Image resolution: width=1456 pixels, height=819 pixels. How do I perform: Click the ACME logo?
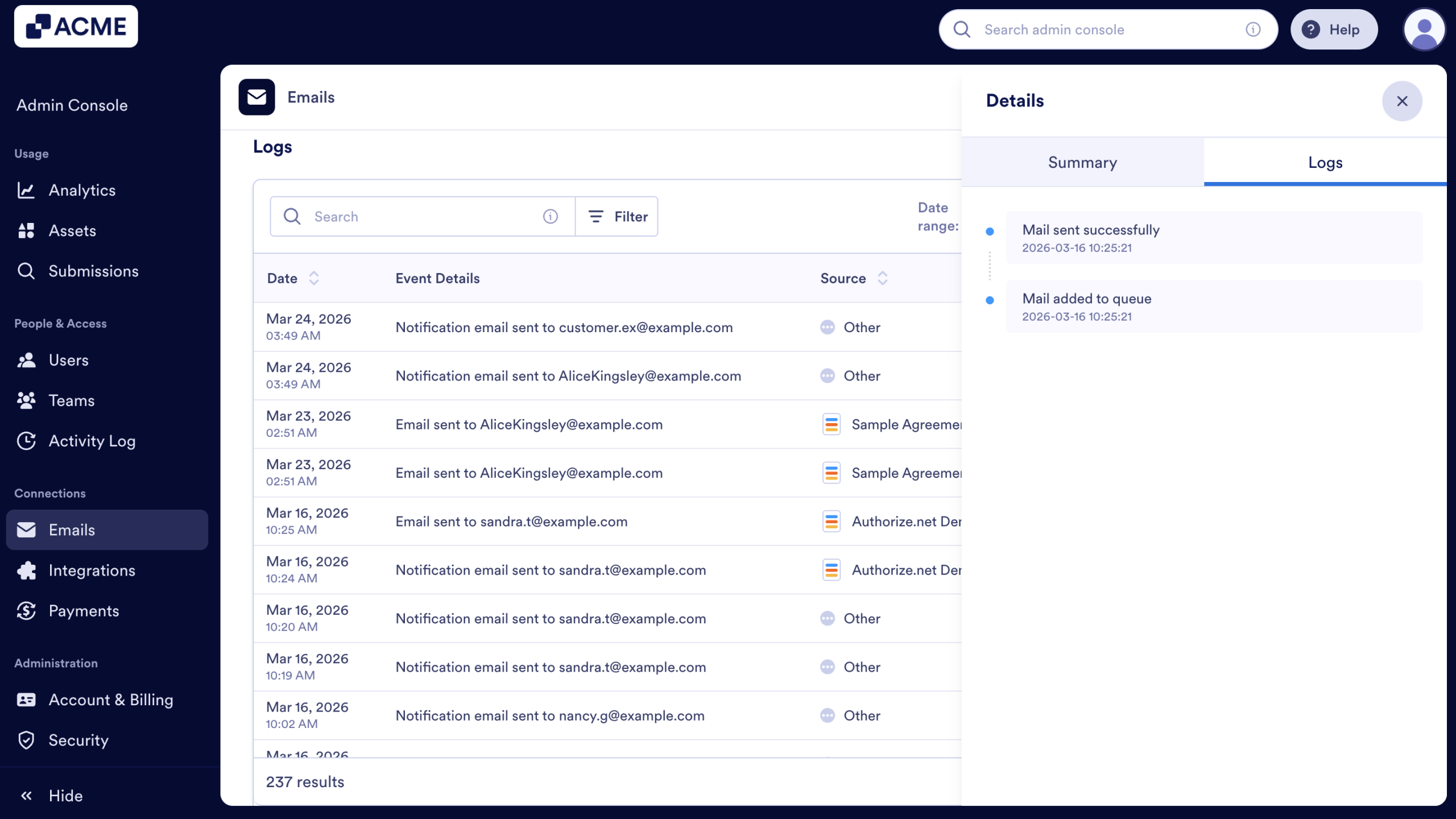click(76, 26)
